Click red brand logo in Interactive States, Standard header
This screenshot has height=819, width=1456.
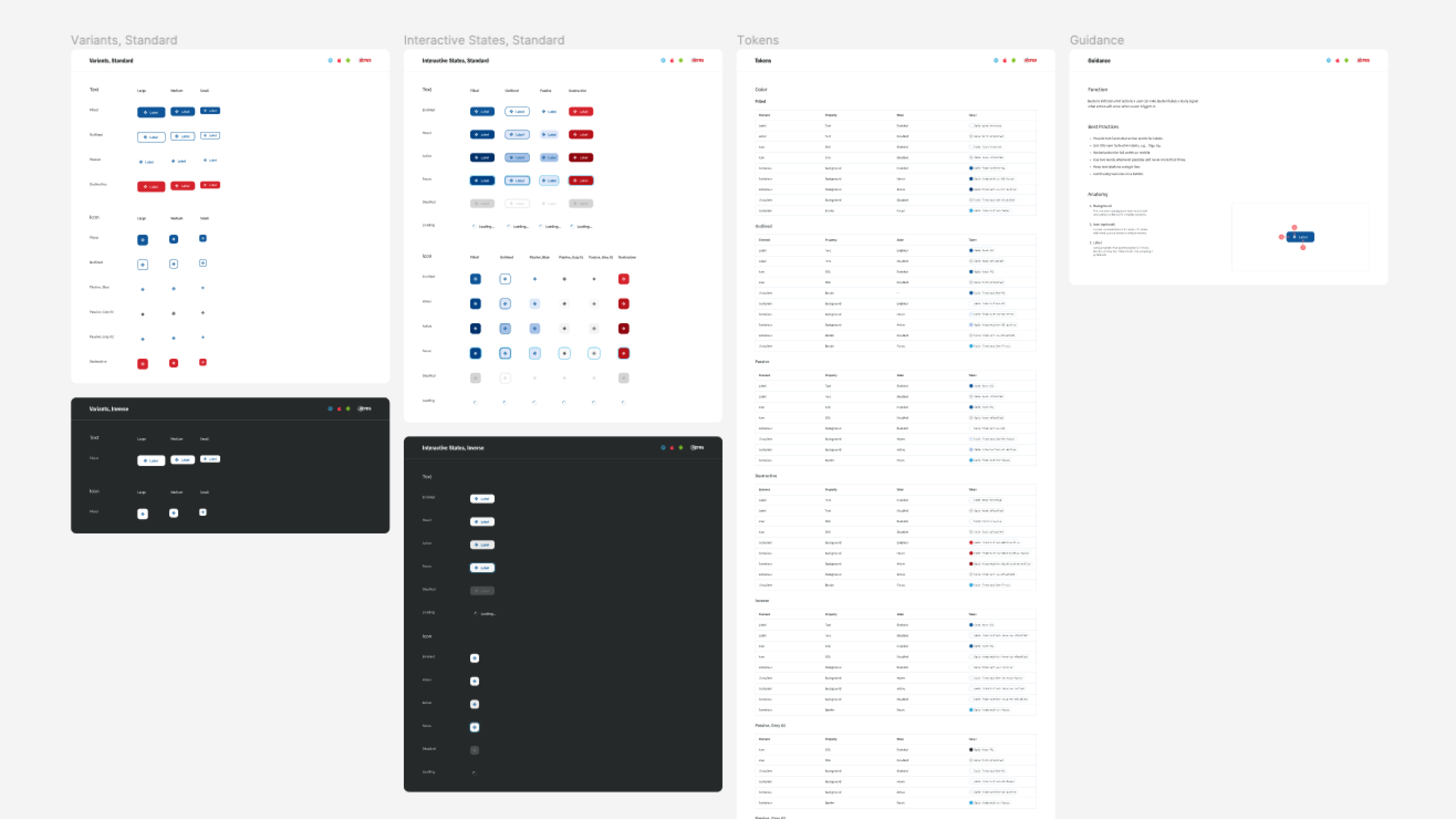coord(698,61)
